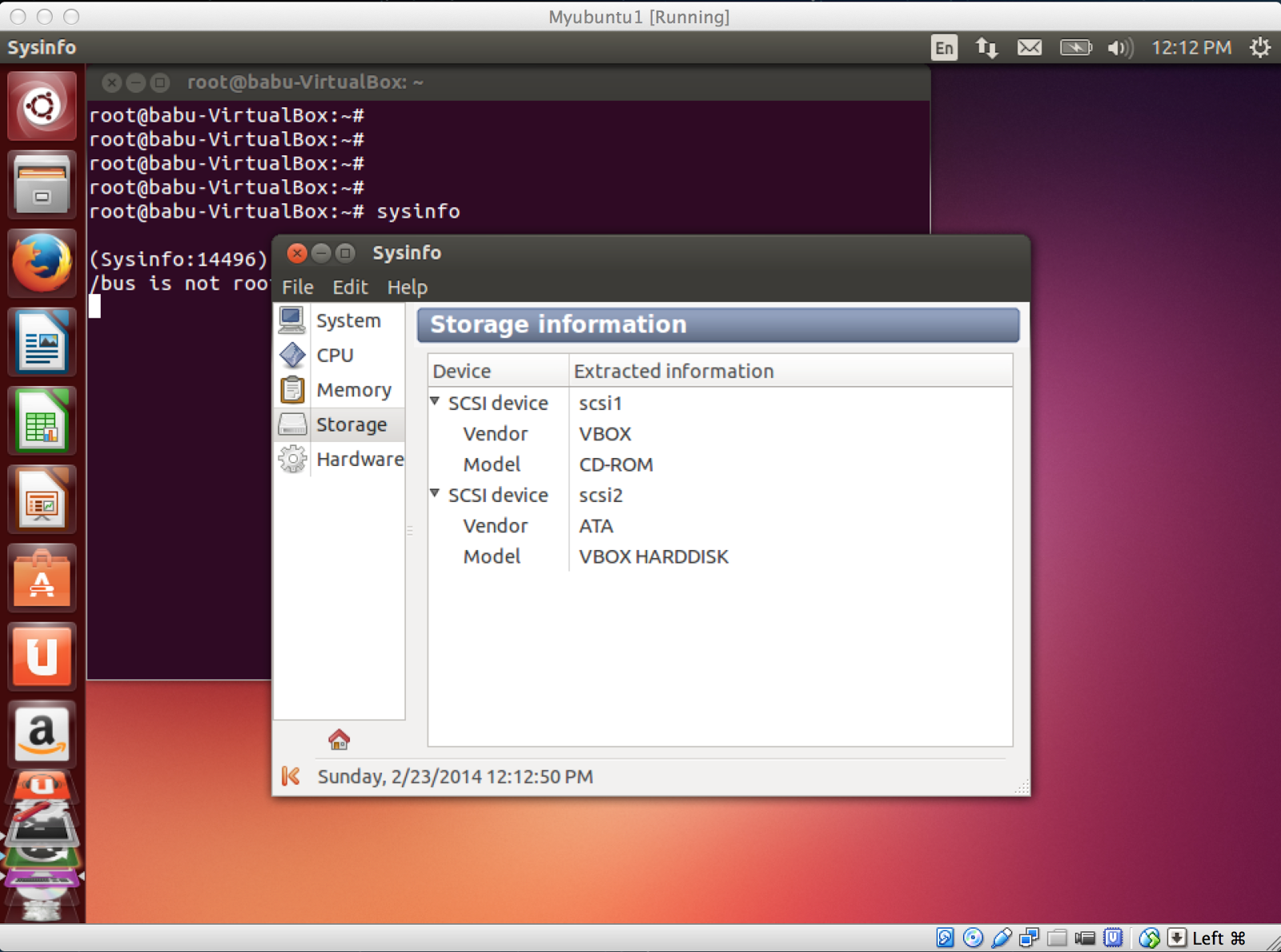The height and width of the screenshot is (952, 1281).
Task: Click the video capture status icon
Action: pos(1084,938)
